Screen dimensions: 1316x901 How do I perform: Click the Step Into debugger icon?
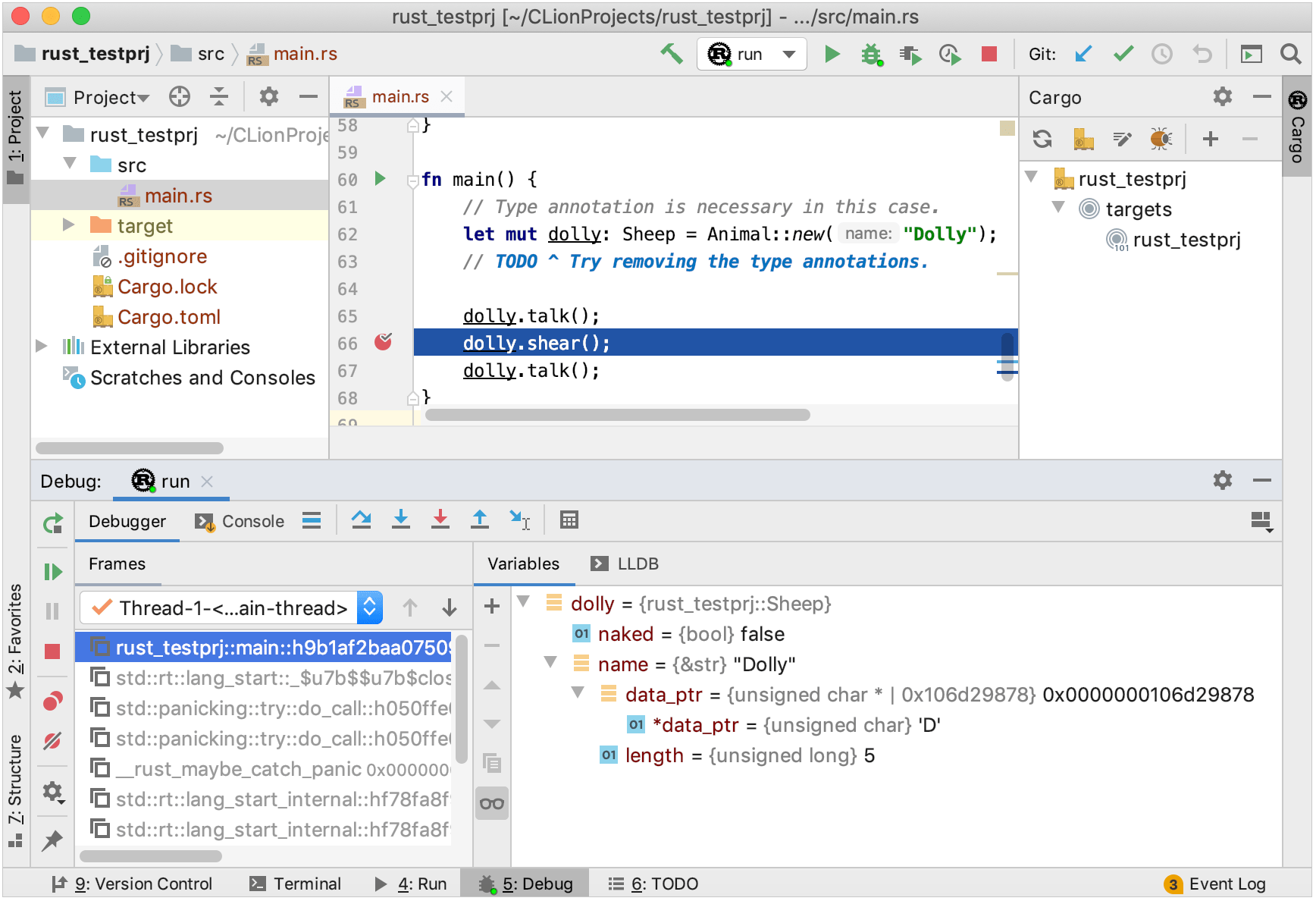point(401,520)
